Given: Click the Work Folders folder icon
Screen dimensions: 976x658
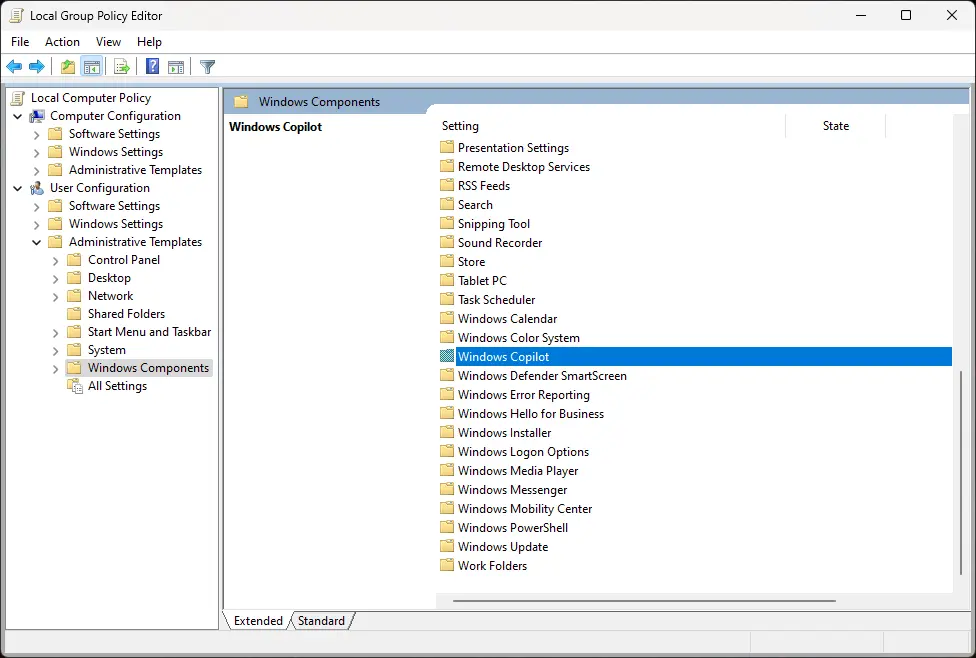Looking at the screenshot, I should (x=447, y=565).
